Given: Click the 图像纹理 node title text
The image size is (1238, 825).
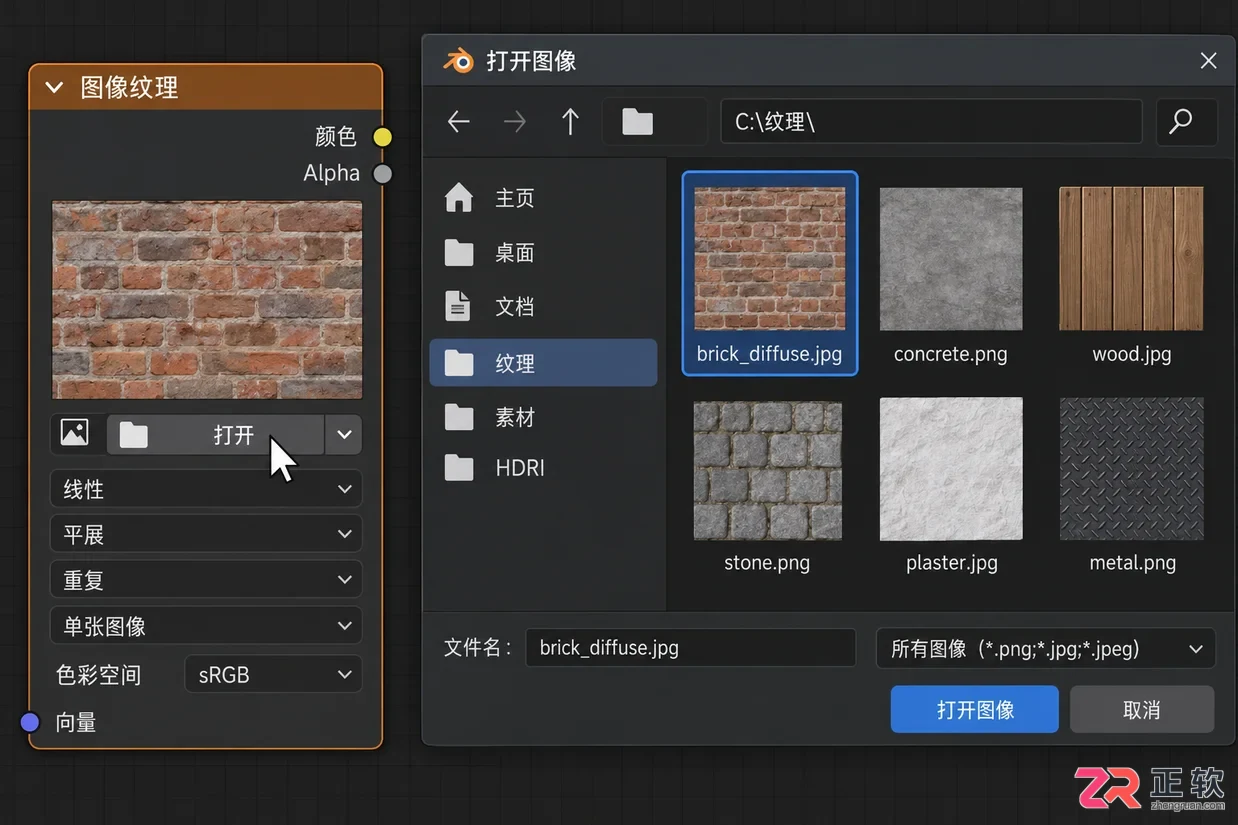Looking at the screenshot, I should 129,88.
